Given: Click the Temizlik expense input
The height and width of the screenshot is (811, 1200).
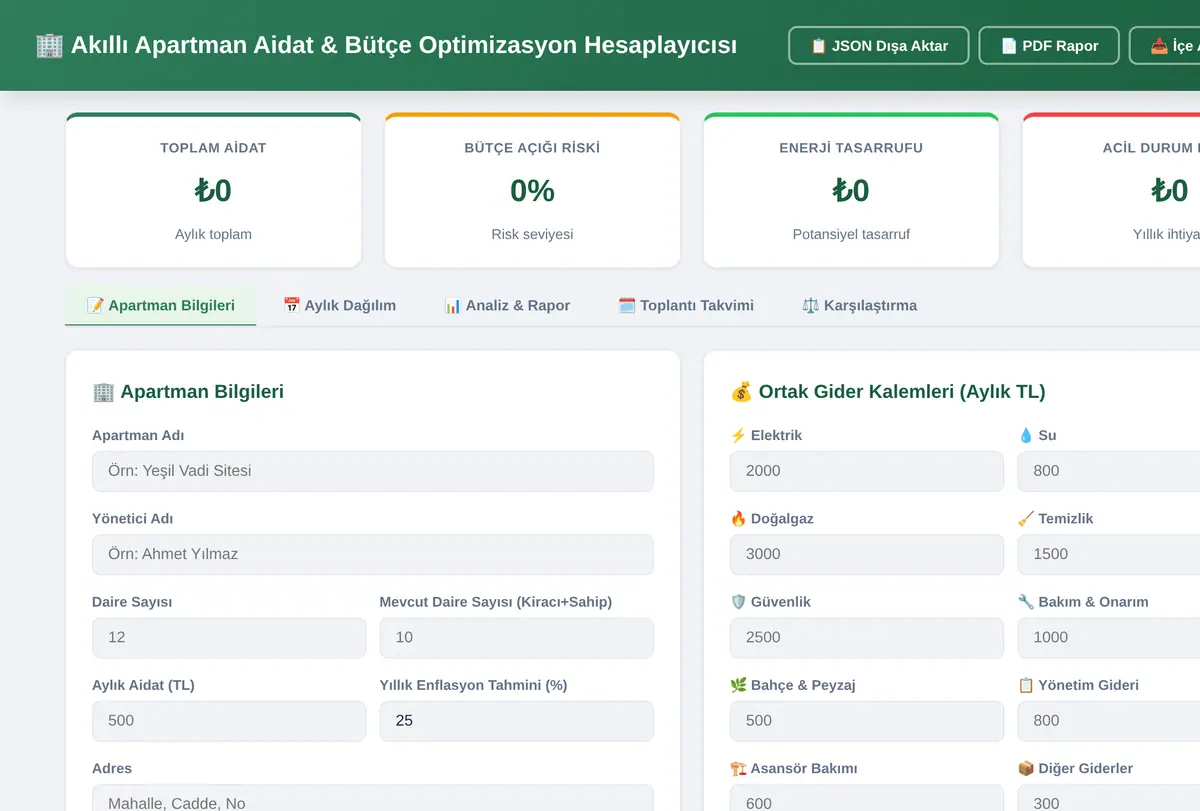Looking at the screenshot, I should click(1109, 554).
